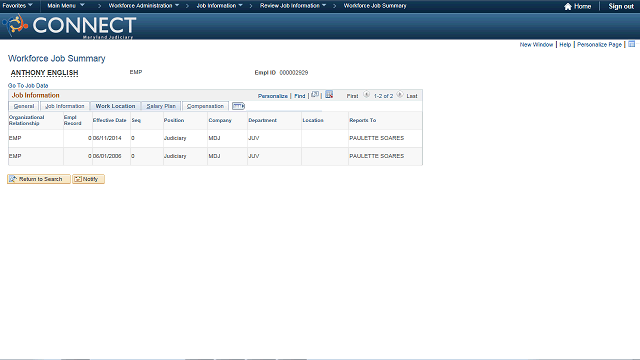Click Personalize in the Job Information grid

273,96
